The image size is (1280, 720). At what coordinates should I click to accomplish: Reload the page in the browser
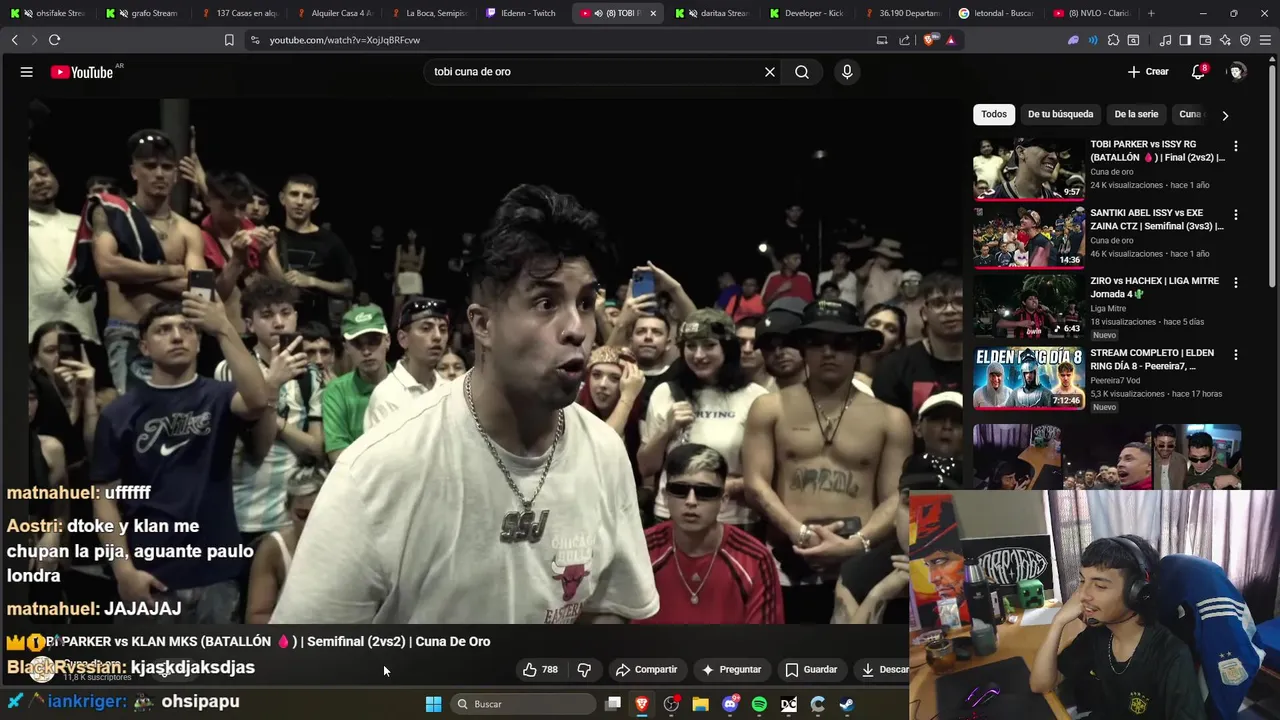tap(54, 40)
